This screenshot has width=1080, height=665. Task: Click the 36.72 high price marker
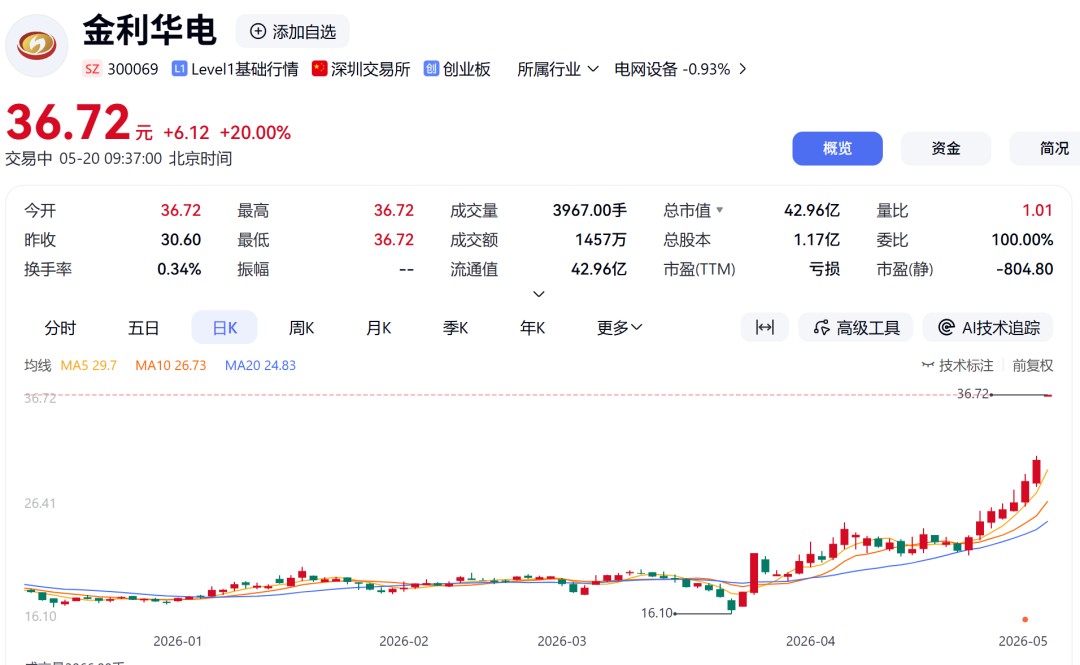(x=973, y=393)
